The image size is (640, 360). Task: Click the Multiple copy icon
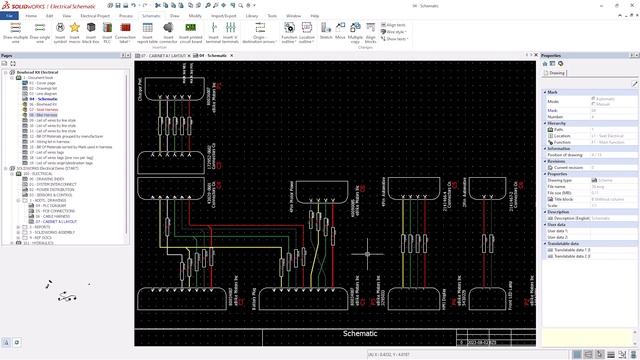click(355, 27)
